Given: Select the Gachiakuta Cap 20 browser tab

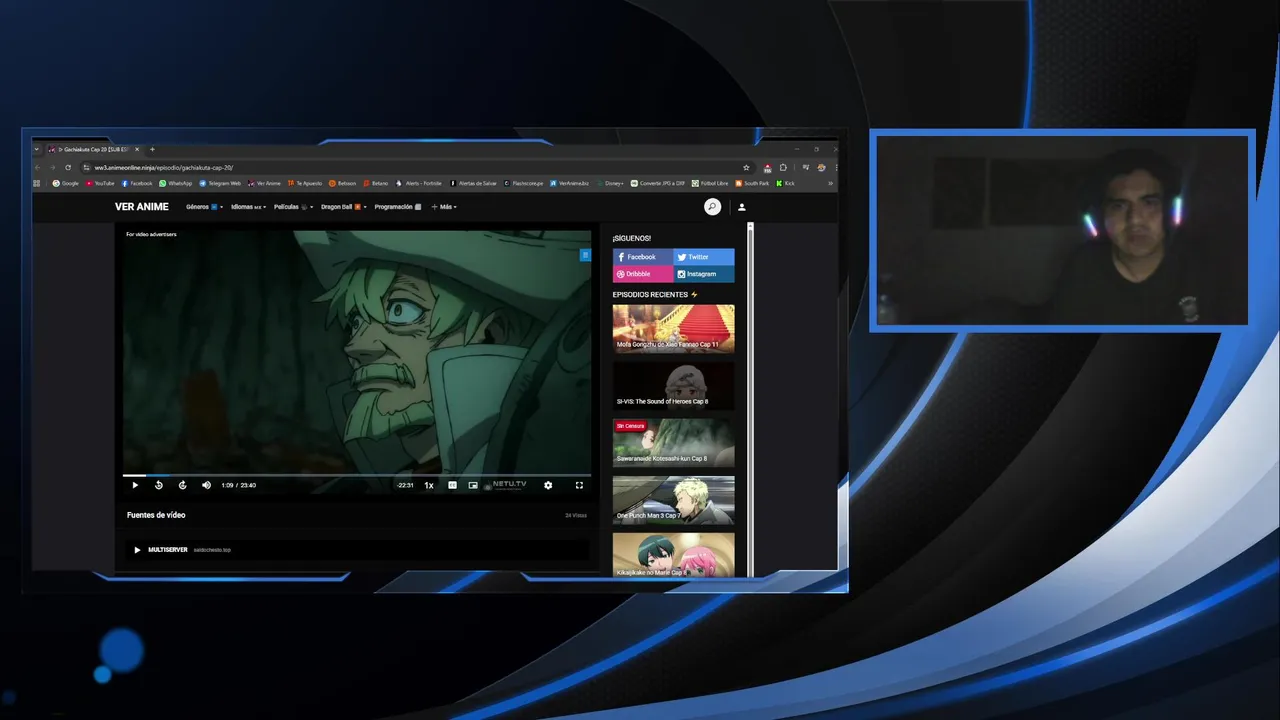Looking at the screenshot, I should tap(94, 149).
